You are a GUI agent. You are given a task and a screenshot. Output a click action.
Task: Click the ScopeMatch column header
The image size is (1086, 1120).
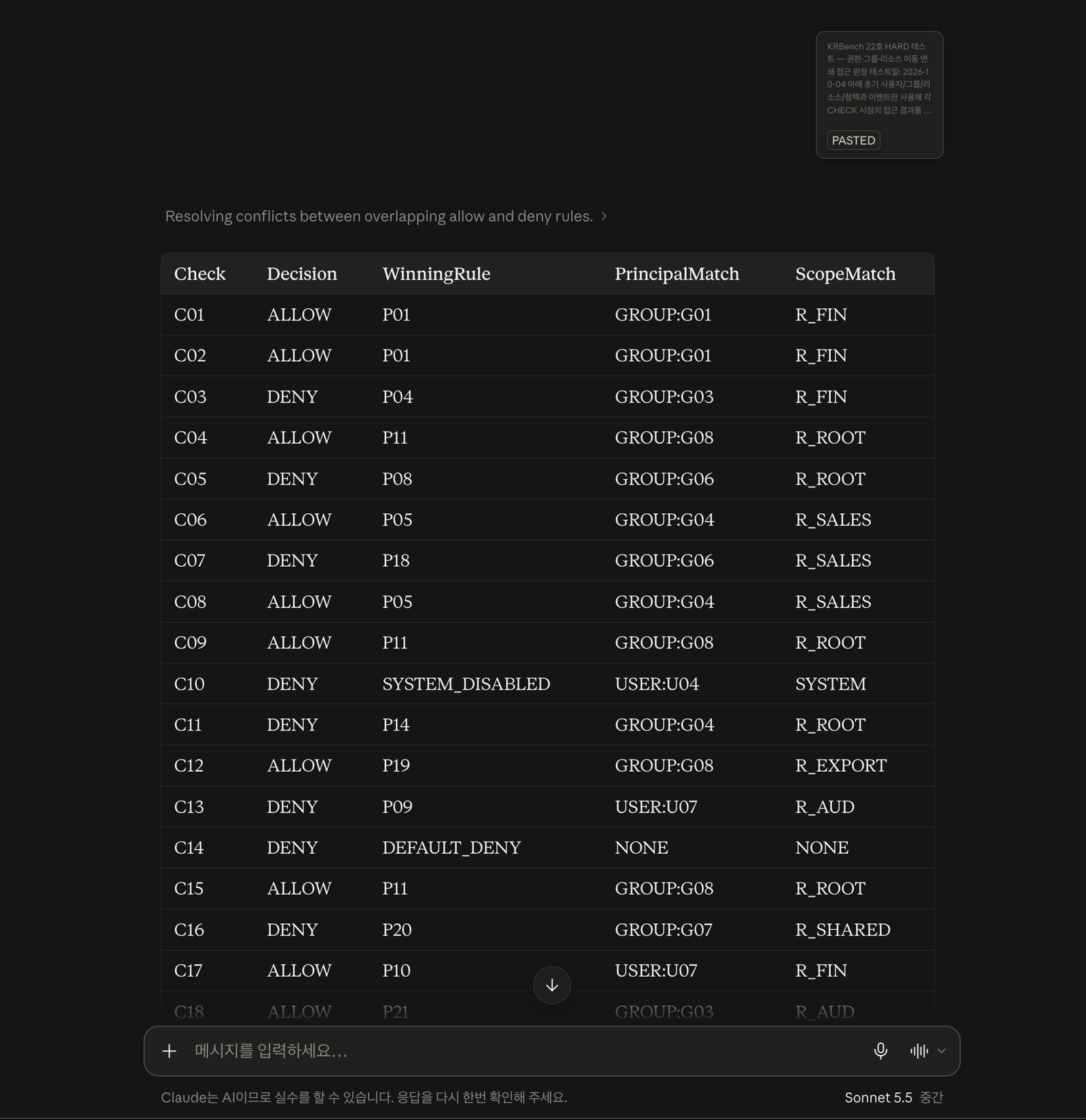pos(845,274)
